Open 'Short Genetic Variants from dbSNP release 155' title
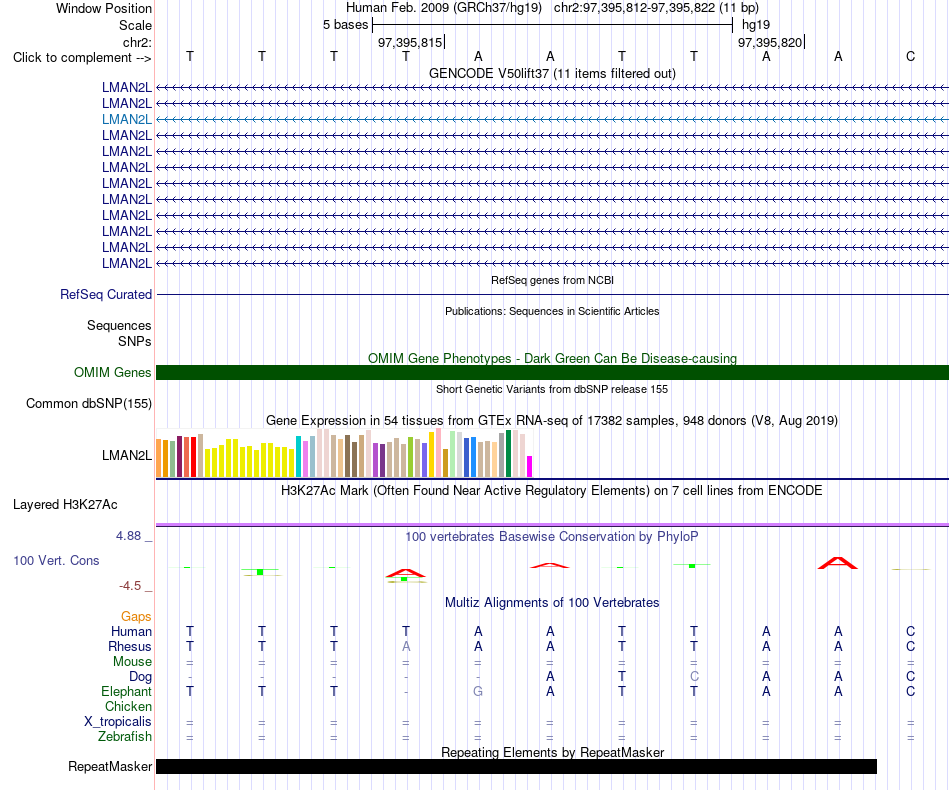The height and width of the screenshot is (790, 950). [552, 390]
